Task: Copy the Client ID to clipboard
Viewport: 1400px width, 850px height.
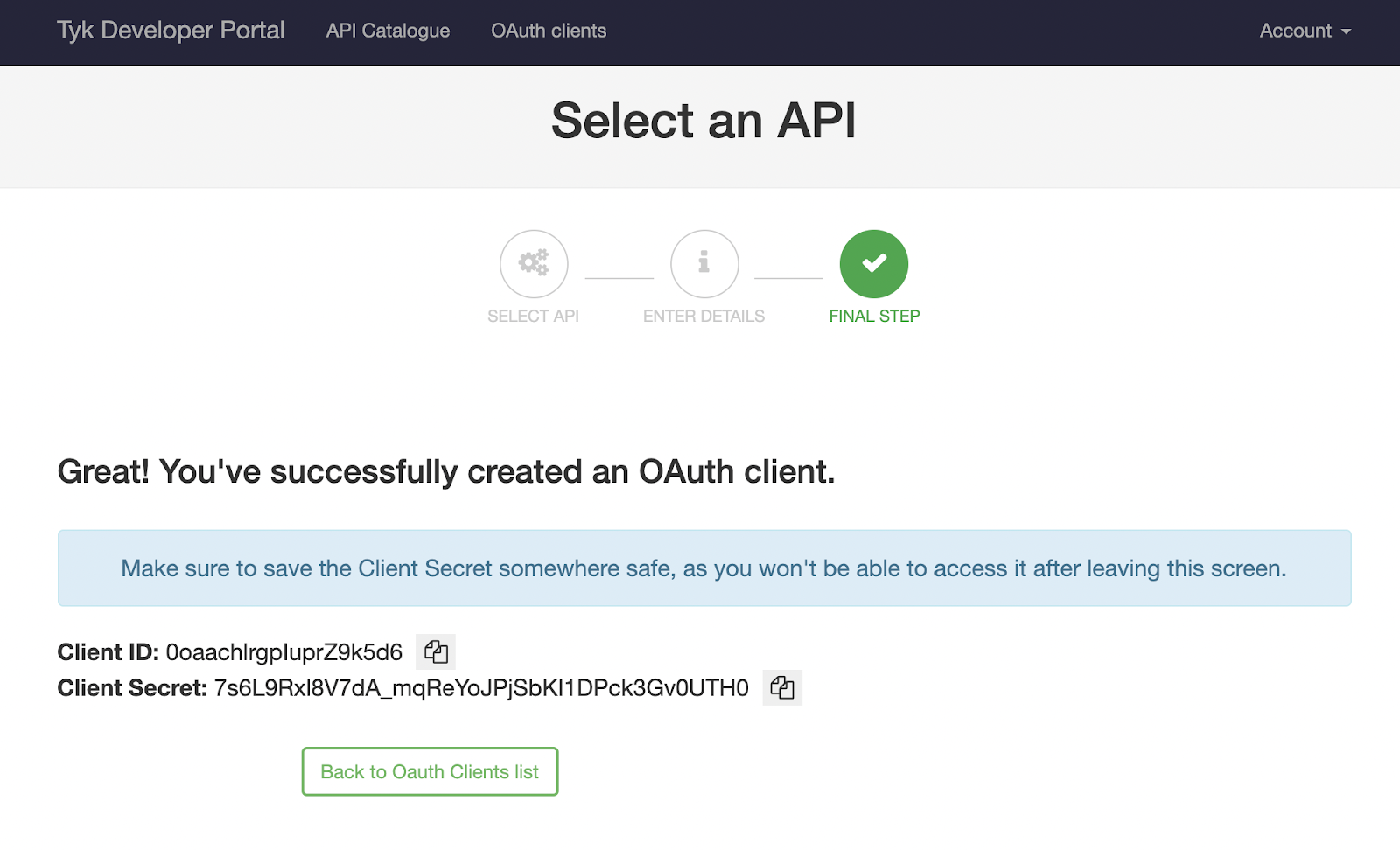Action: tap(436, 652)
